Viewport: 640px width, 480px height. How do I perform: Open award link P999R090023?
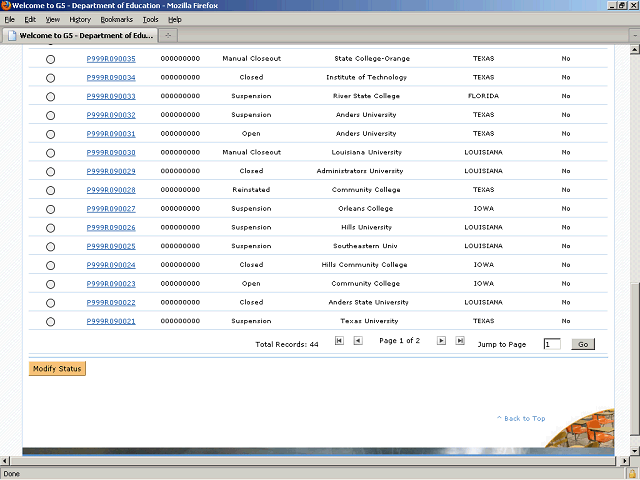111,284
